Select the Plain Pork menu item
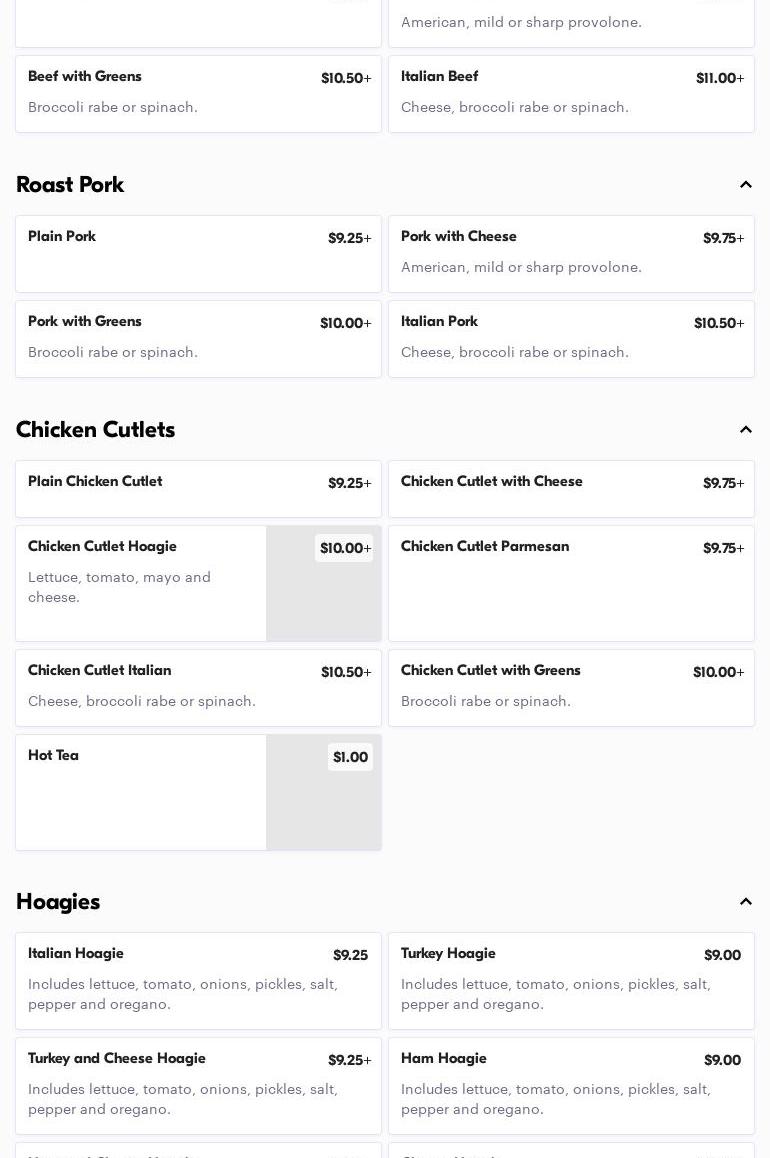770x1158 pixels. tap(198, 254)
